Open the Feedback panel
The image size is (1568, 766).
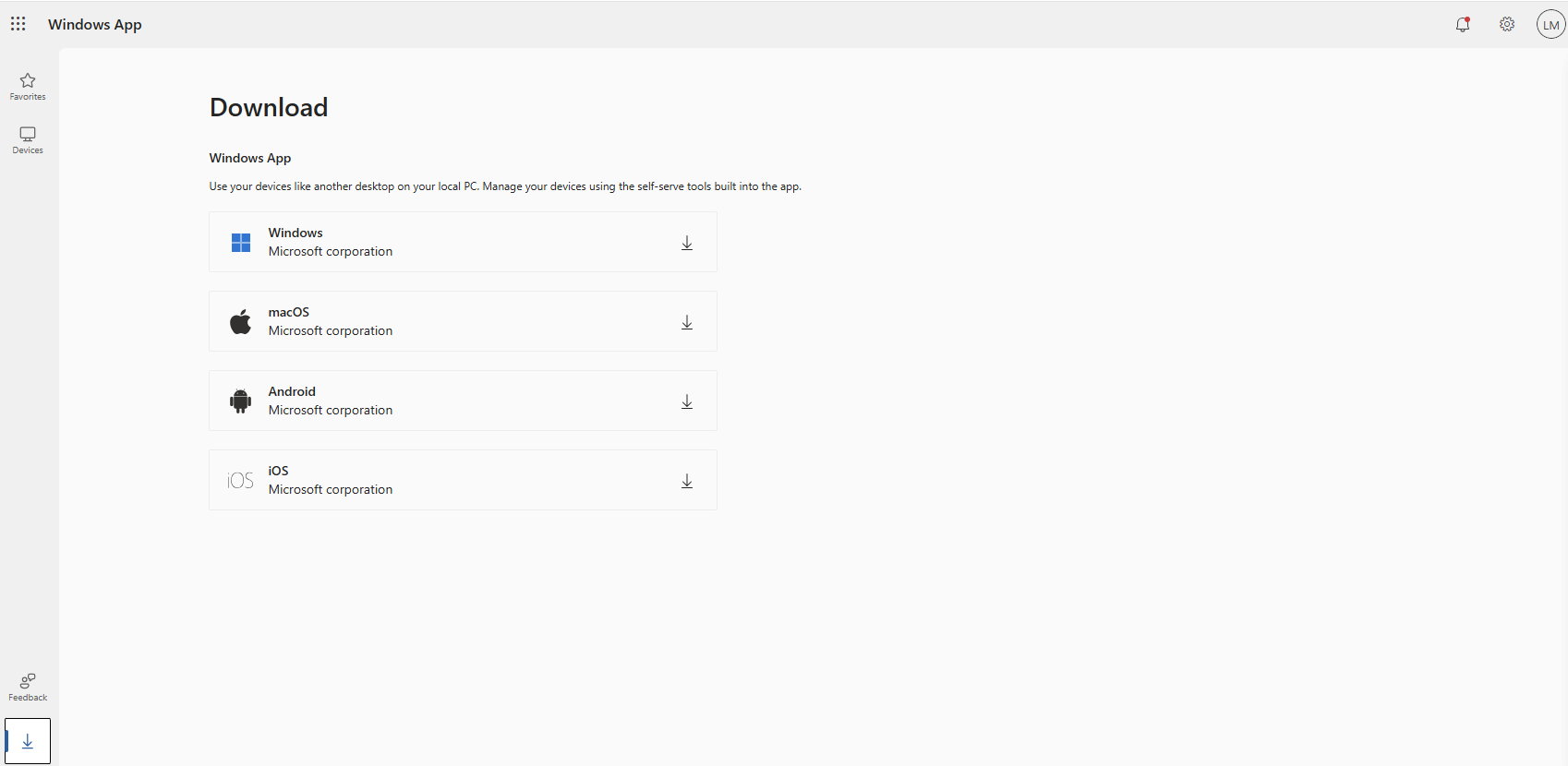(x=28, y=688)
